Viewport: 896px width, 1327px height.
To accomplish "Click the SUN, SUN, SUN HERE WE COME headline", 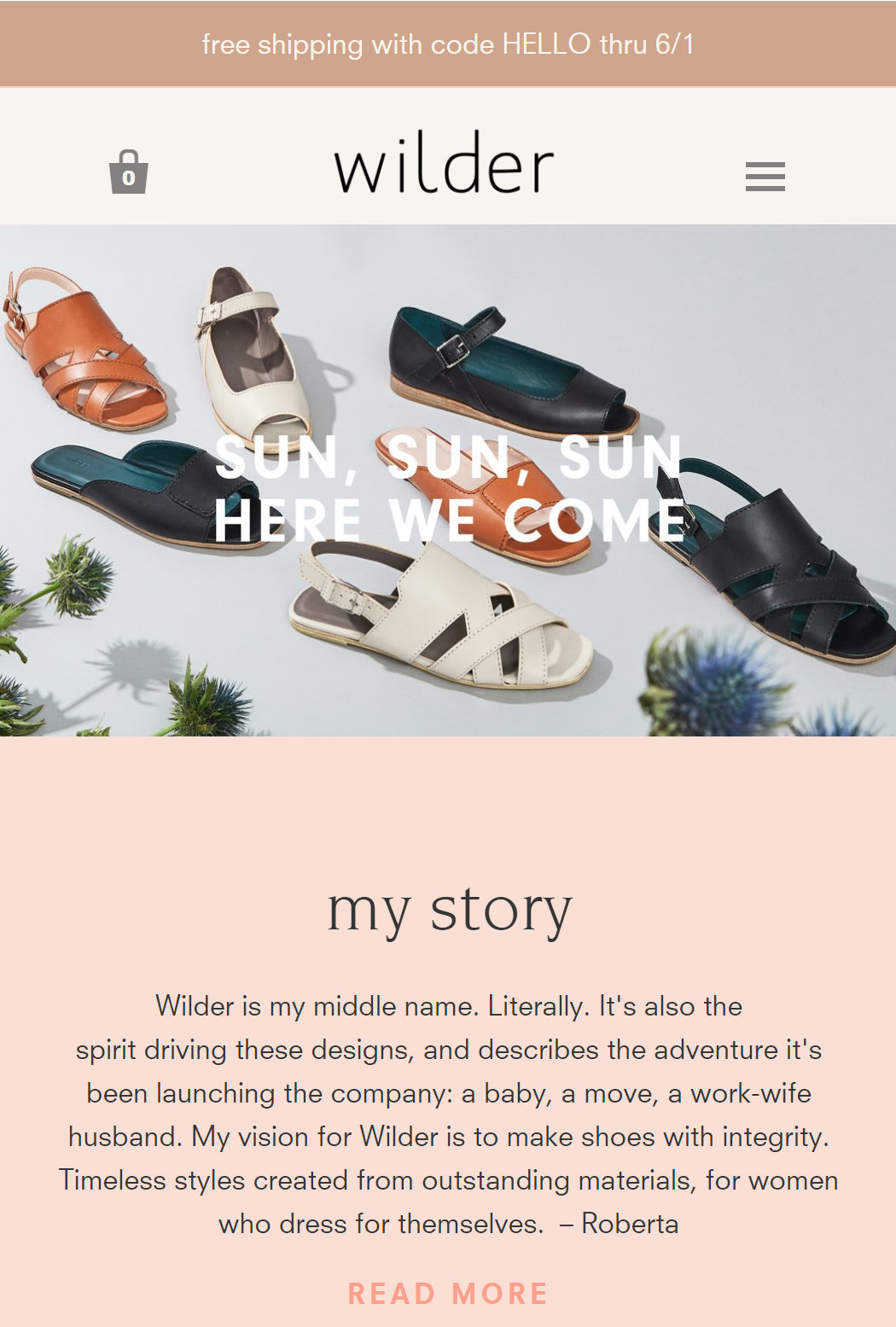I will 449,488.
